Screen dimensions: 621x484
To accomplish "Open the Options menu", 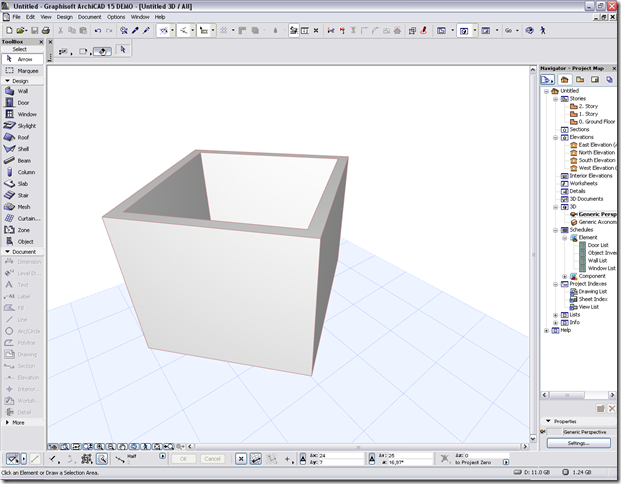I will click(x=116, y=17).
